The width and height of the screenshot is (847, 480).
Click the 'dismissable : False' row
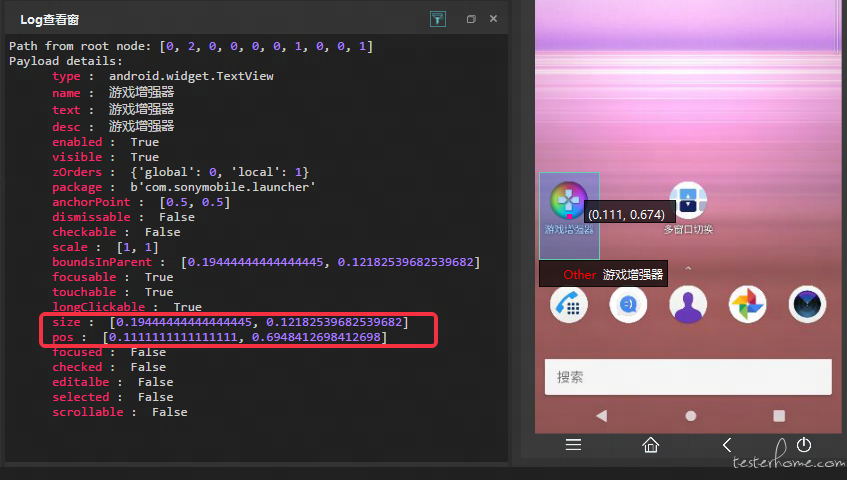(x=123, y=217)
